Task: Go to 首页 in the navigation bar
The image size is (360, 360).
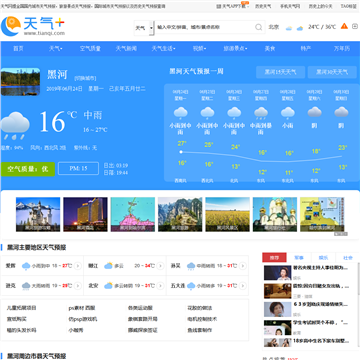Action: click(x=18, y=48)
